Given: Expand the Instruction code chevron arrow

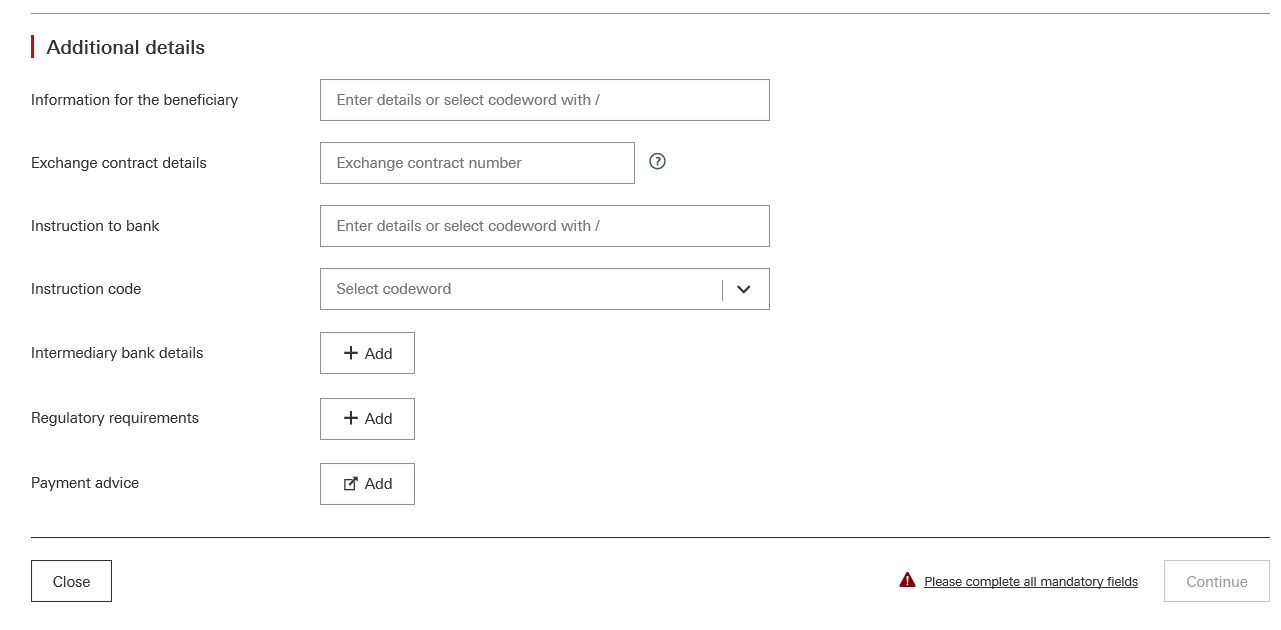Looking at the screenshot, I should coord(743,289).
